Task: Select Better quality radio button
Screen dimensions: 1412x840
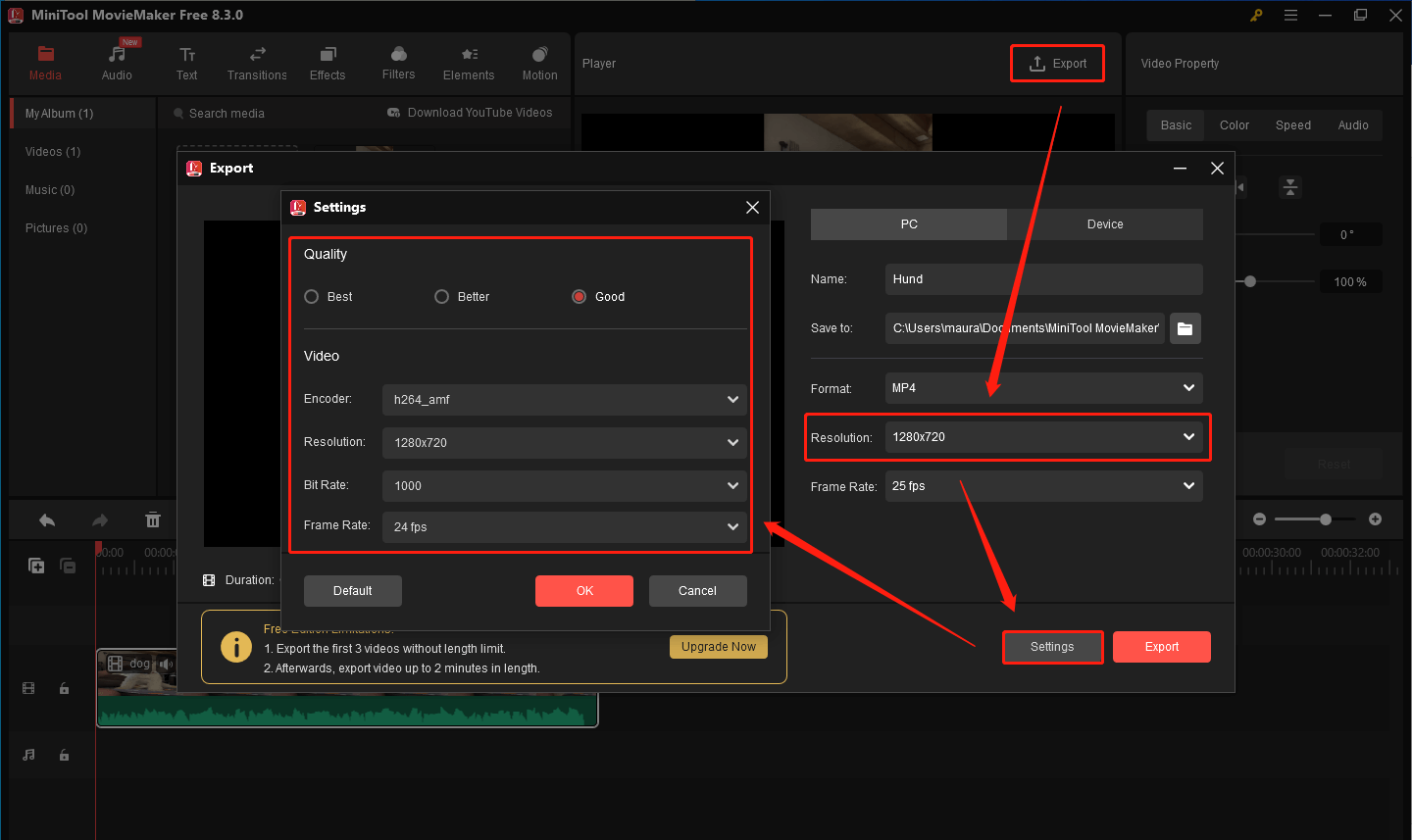Action: click(x=442, y=297)
